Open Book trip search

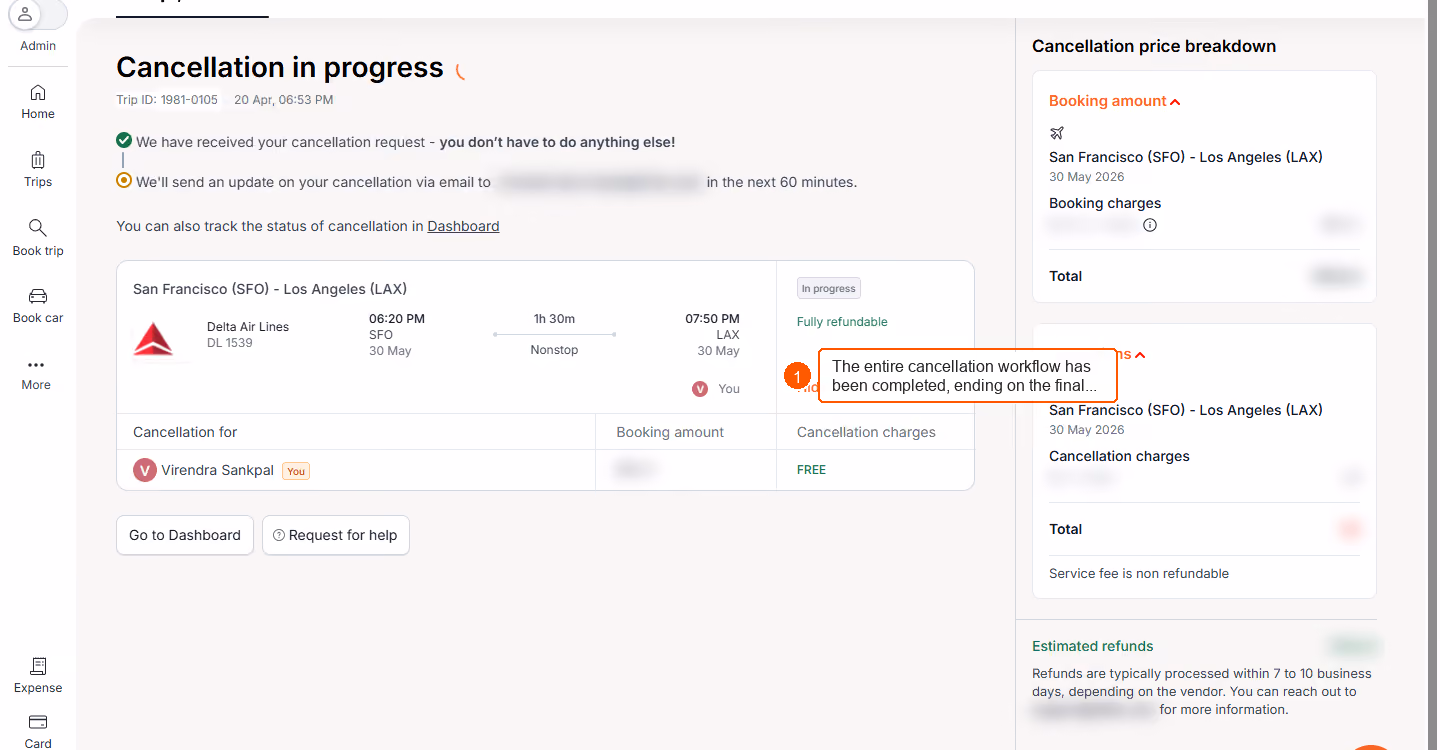(38, 238)
